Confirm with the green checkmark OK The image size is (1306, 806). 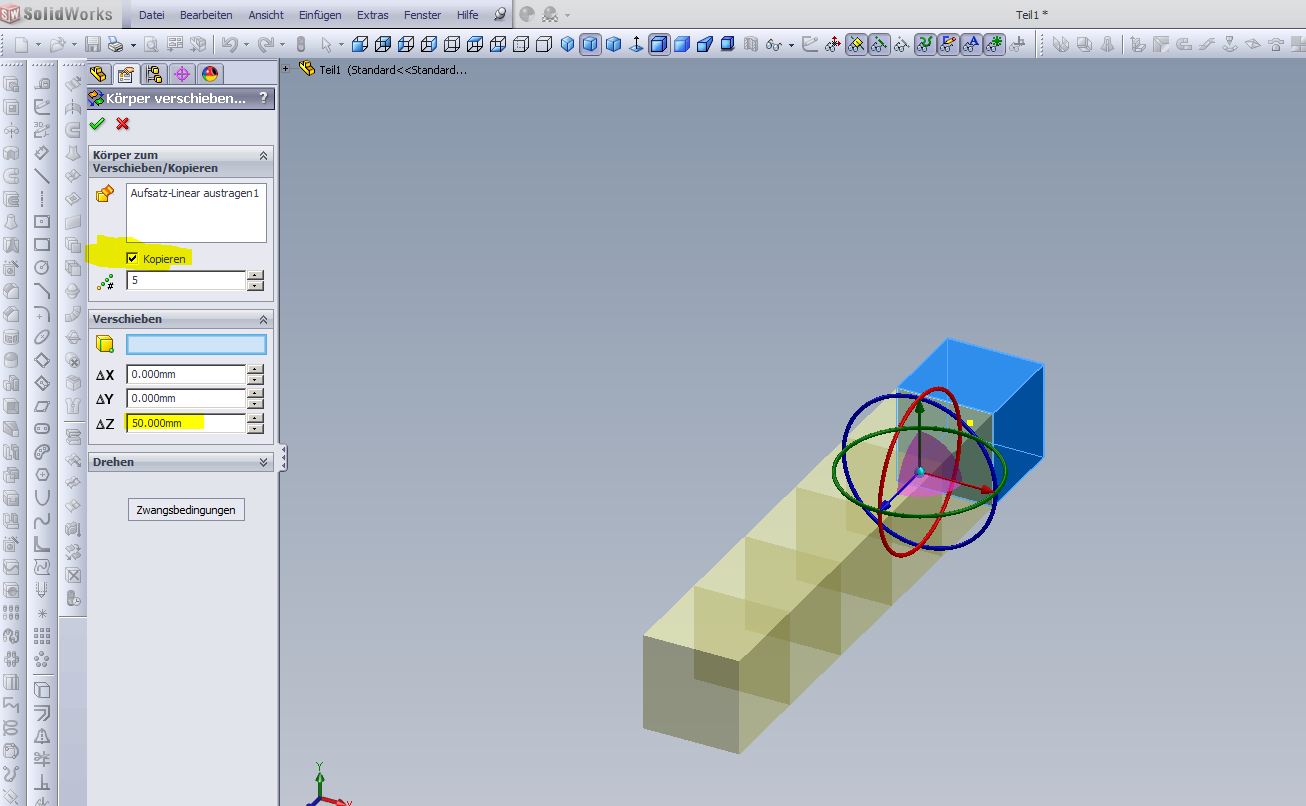click(97, 124)
